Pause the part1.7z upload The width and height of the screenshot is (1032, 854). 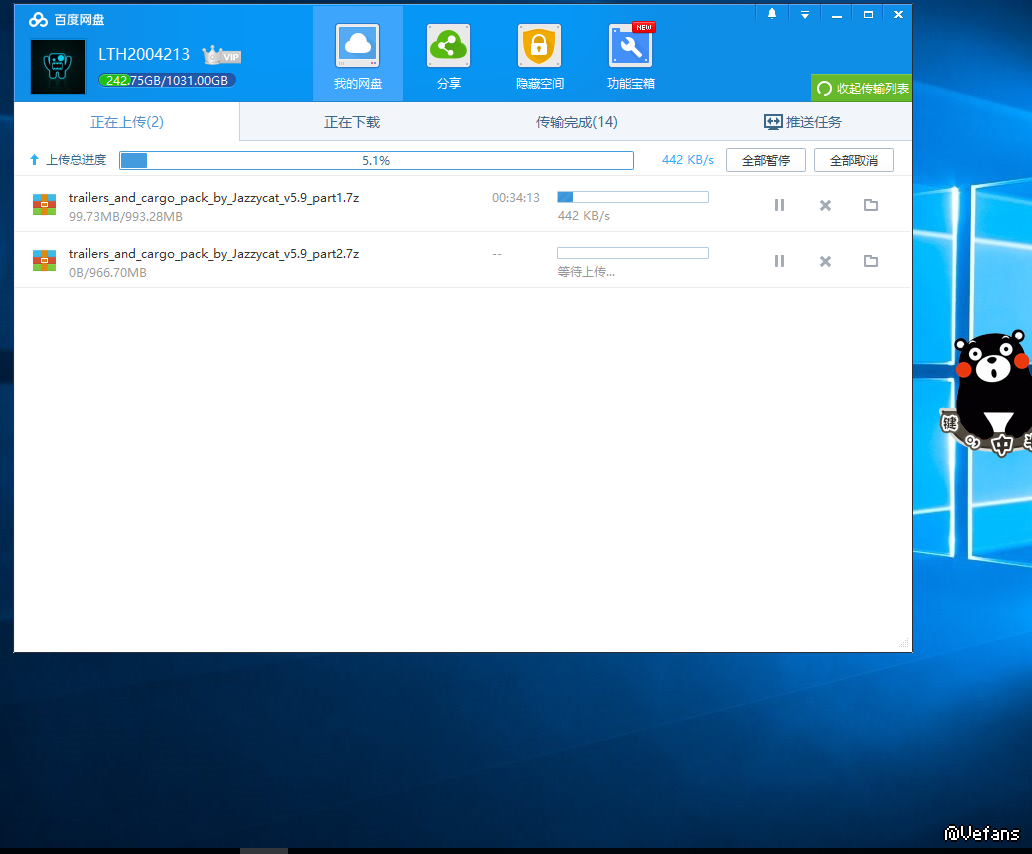(779, 205)
